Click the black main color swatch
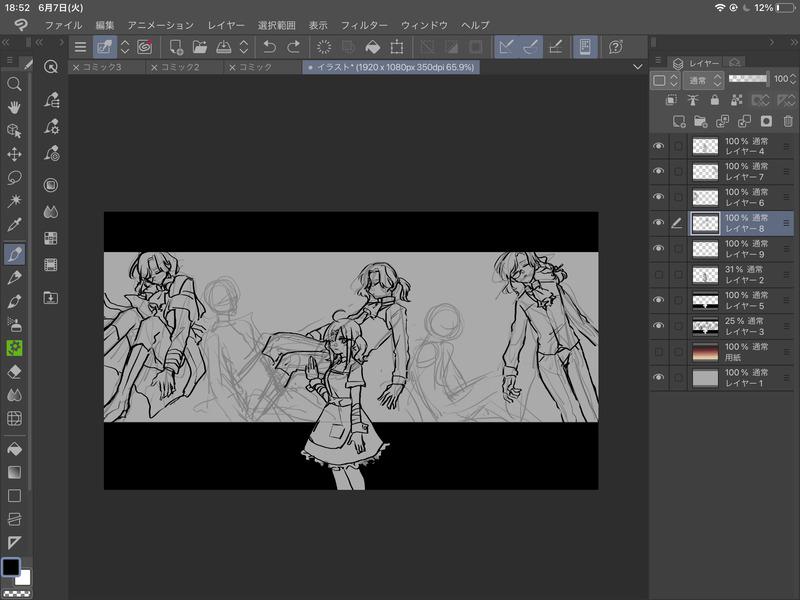 [x=10, y=567]
